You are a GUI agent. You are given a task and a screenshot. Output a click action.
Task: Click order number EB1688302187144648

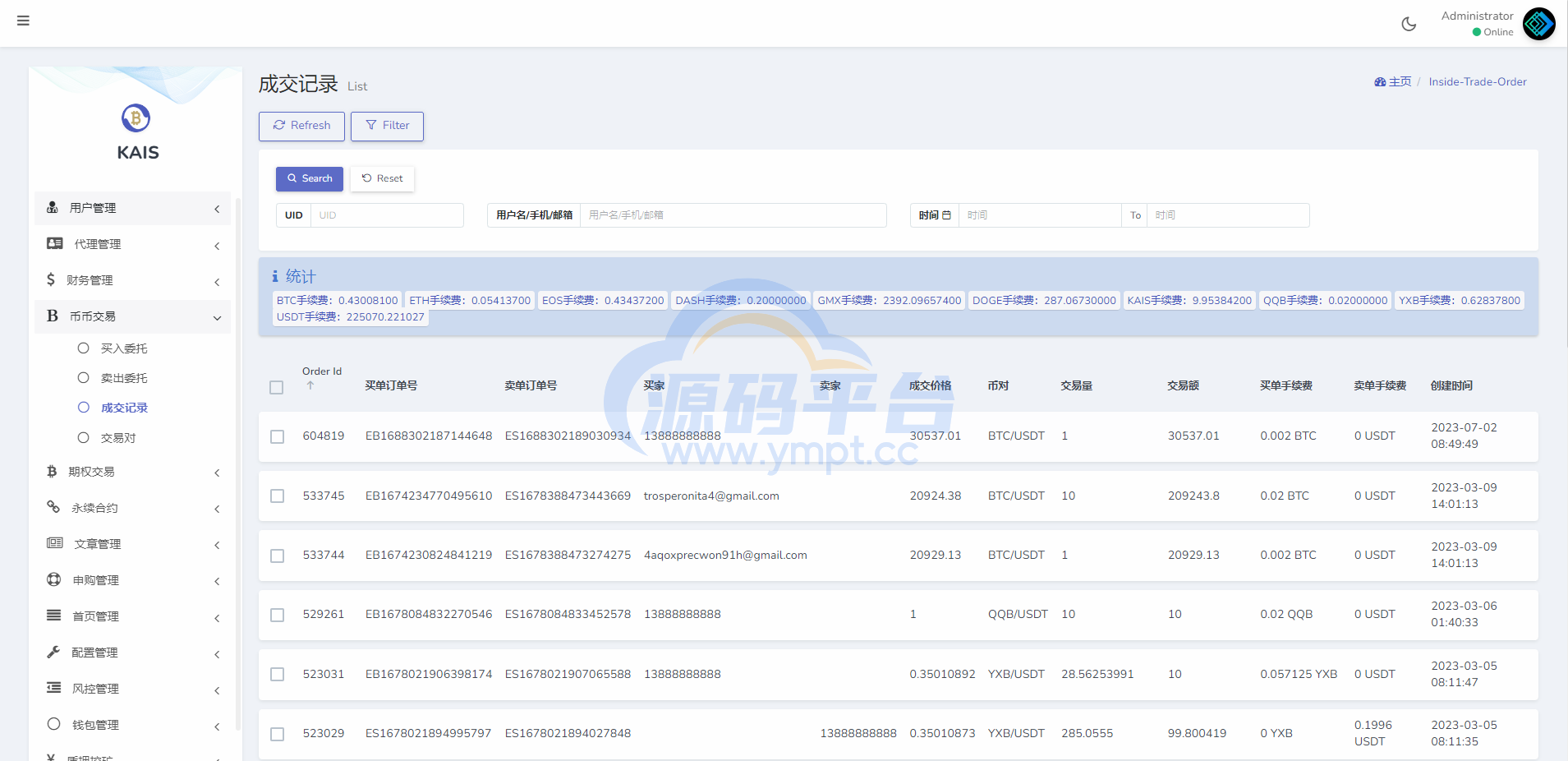[429, 436]
